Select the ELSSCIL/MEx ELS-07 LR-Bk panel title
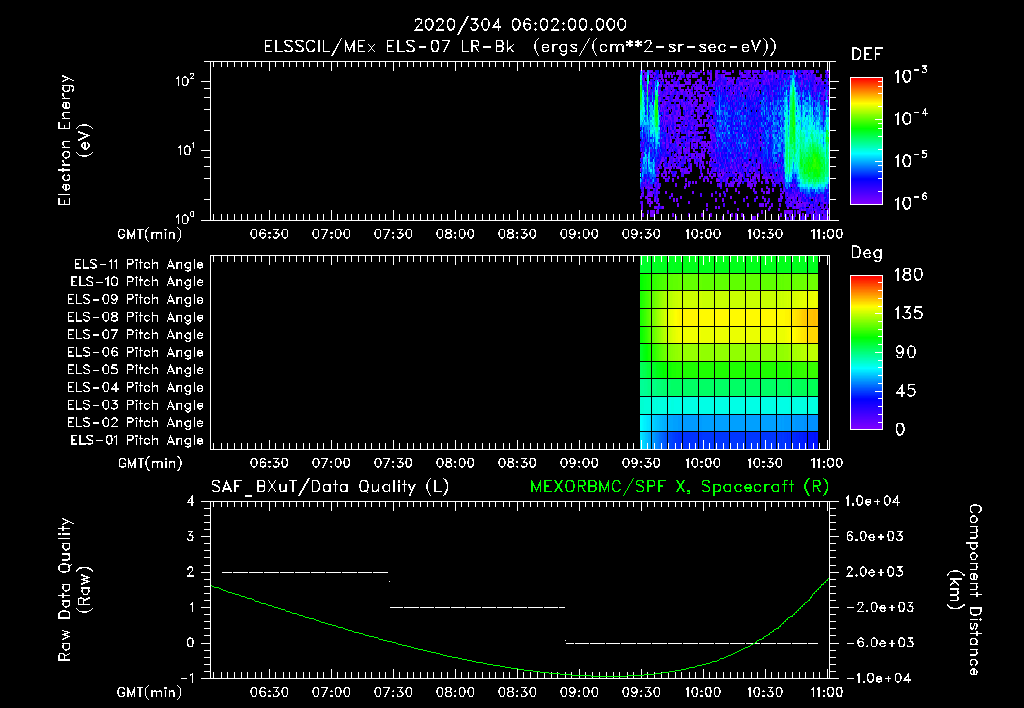 coord(520,47)
